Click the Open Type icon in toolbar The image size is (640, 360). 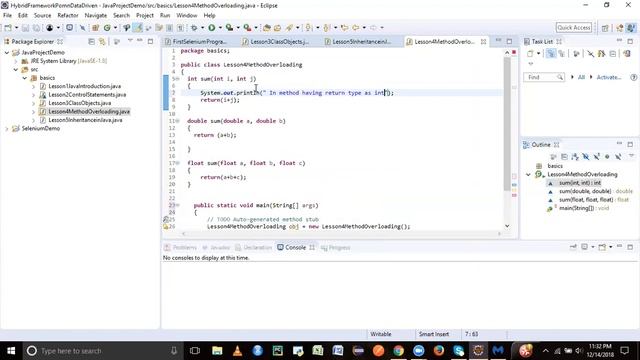pos(267,28)
